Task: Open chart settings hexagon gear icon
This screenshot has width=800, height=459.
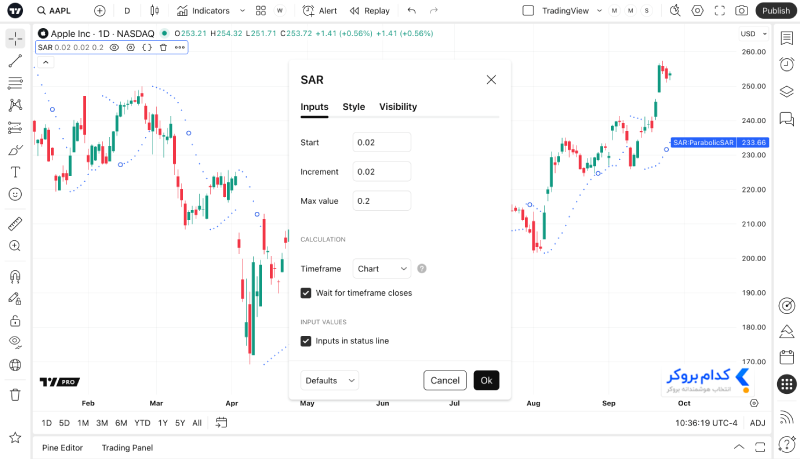Action: tap(697, 11)
